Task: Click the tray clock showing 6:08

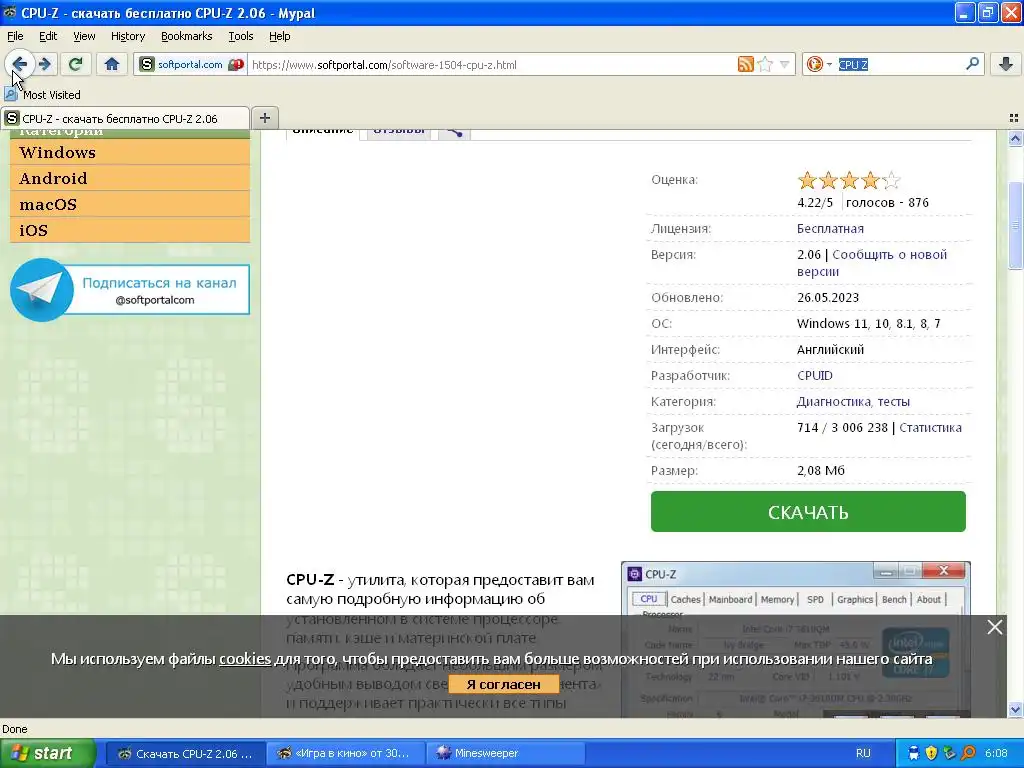Action: [997, 753]
